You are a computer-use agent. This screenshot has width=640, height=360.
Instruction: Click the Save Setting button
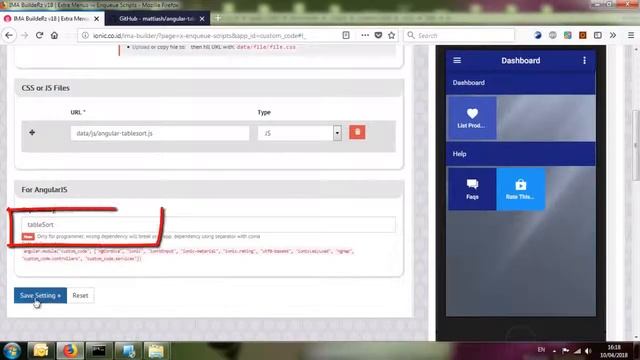click(x=40, y=296)
